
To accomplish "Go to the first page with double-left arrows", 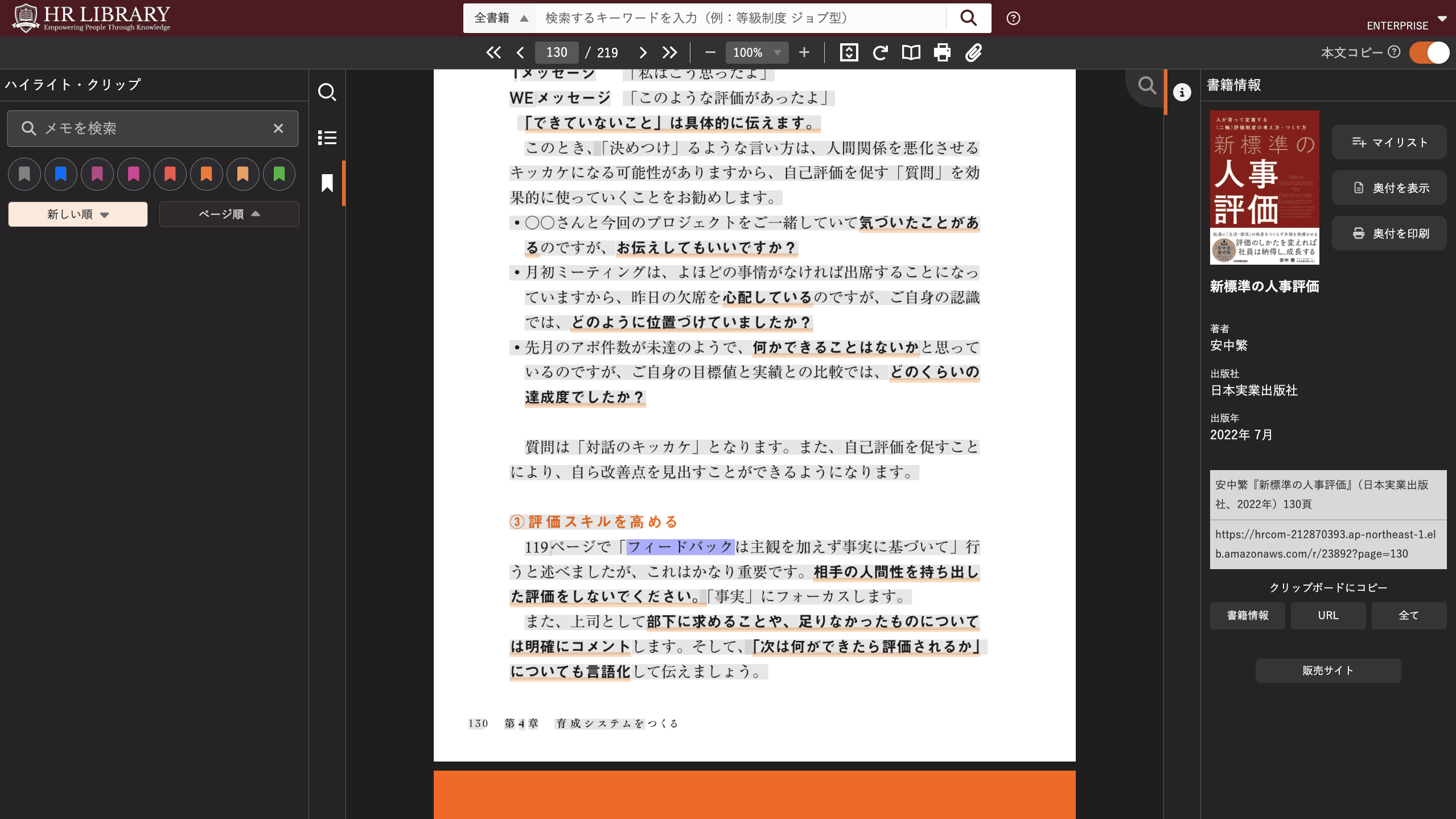I will click(493, 52).
